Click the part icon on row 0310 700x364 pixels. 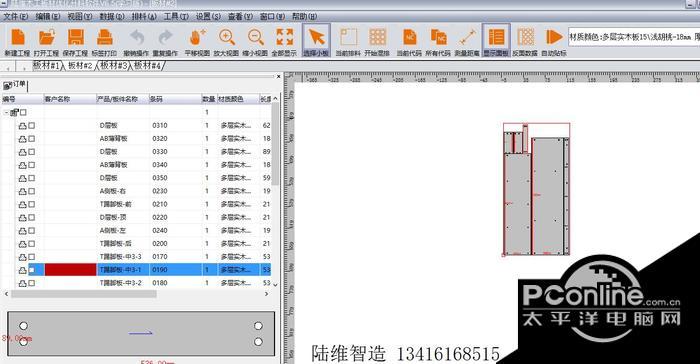22,126
